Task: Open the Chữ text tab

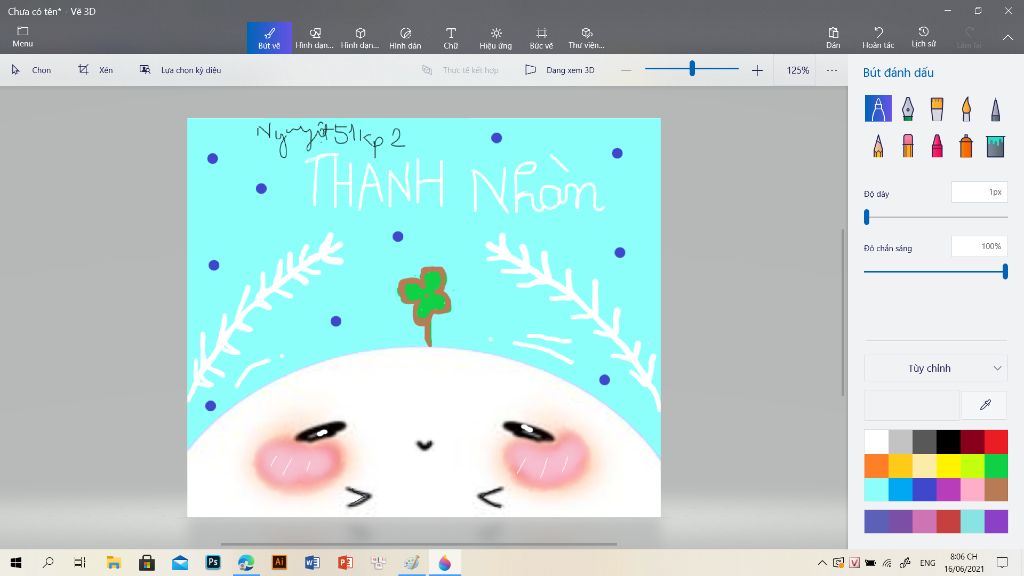Action: tap(451, 38)
